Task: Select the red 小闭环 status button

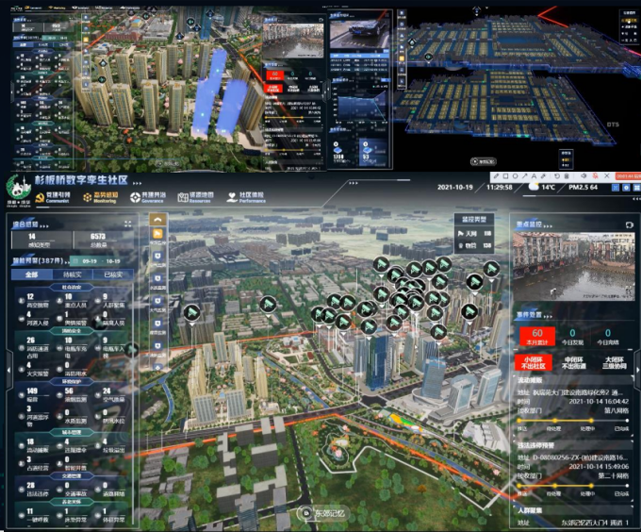Action: pos(537,363)
